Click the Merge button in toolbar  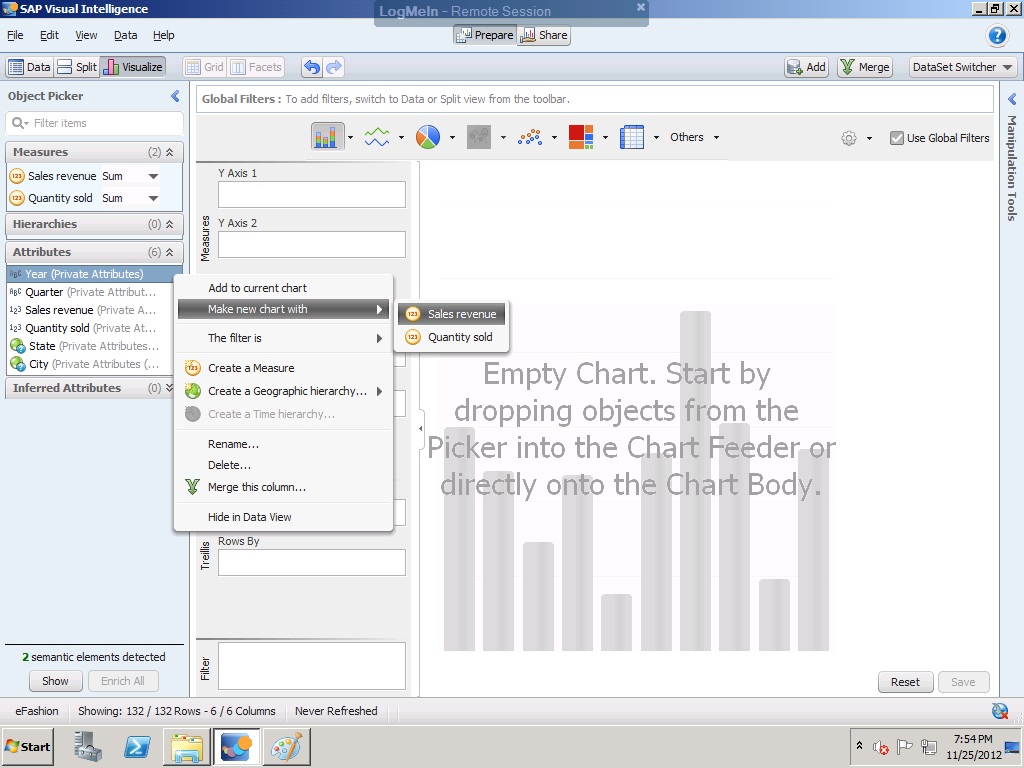865,67
